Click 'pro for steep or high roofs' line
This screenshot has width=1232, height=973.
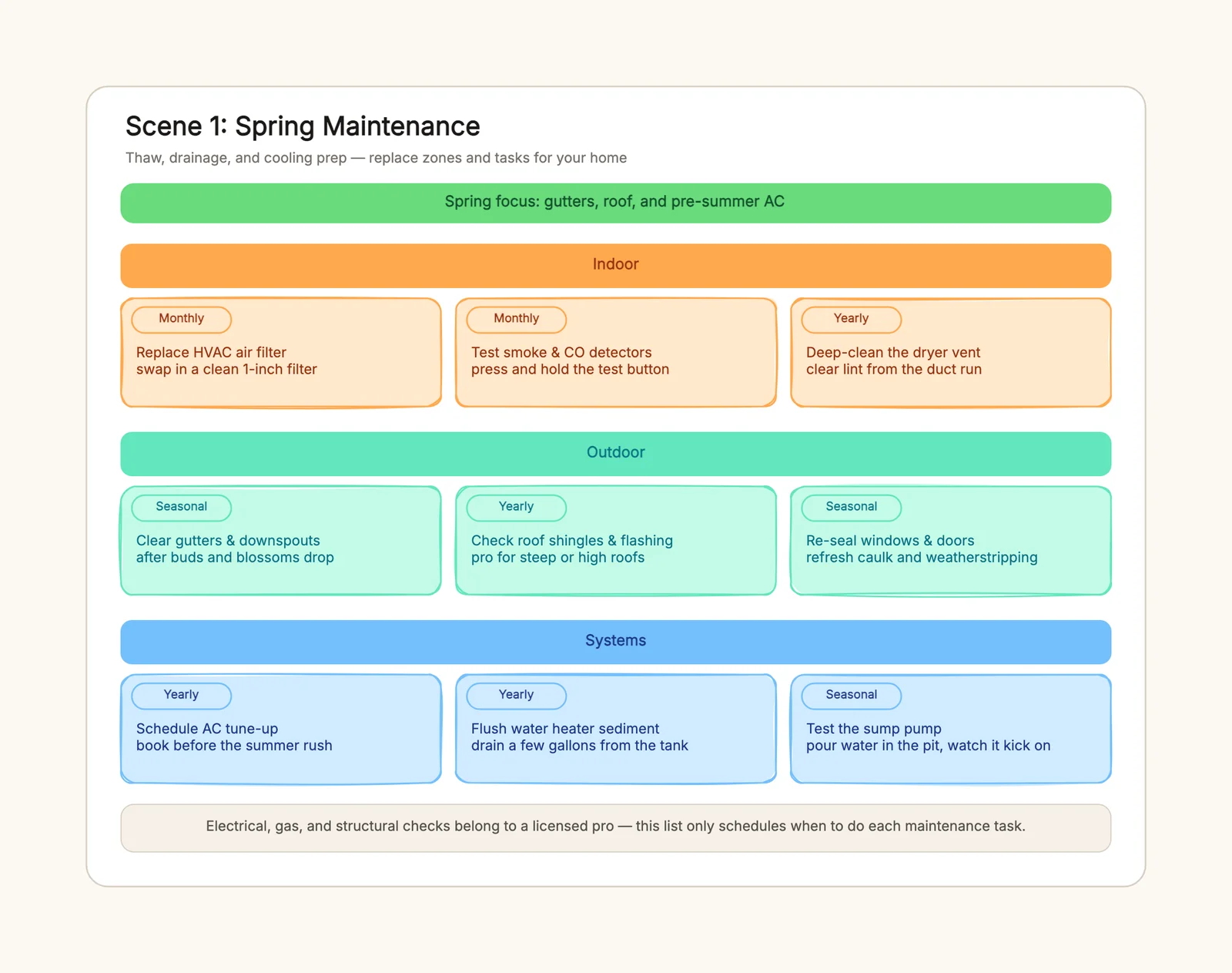(557, 557)
